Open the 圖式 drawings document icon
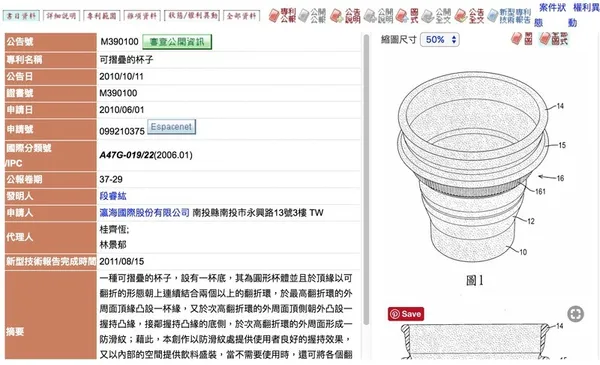The width and height of the screenshot is (600, 365). [x=407, y=16]
